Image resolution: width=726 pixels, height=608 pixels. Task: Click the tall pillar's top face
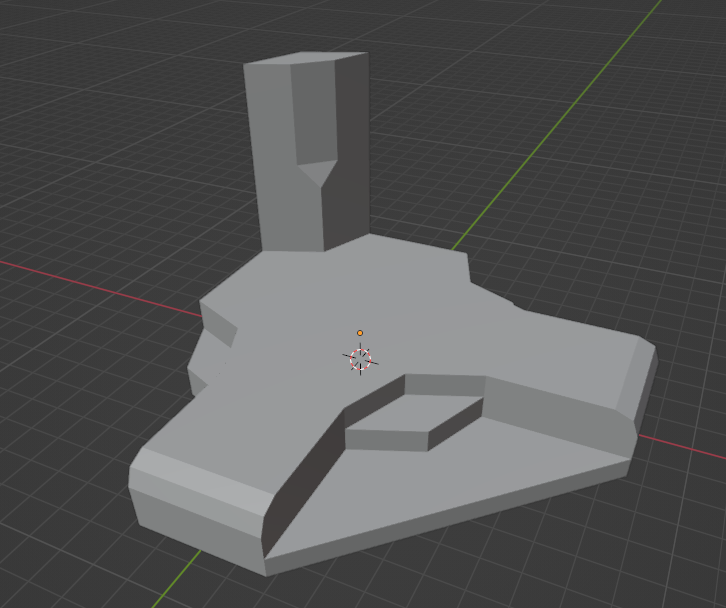tap(306, 58)
